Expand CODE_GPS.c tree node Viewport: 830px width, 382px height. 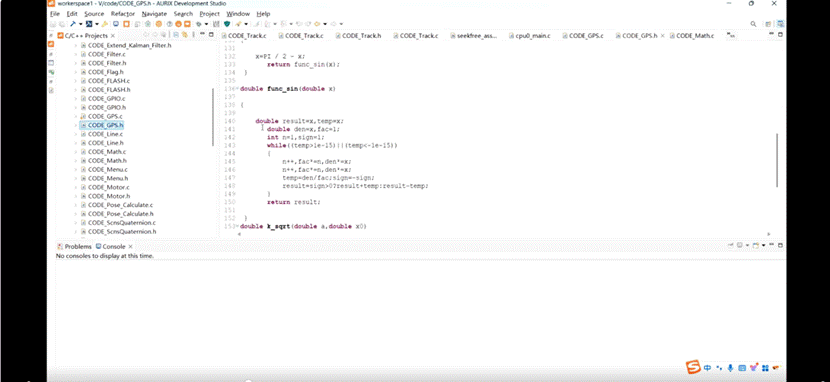coord(75,116)
